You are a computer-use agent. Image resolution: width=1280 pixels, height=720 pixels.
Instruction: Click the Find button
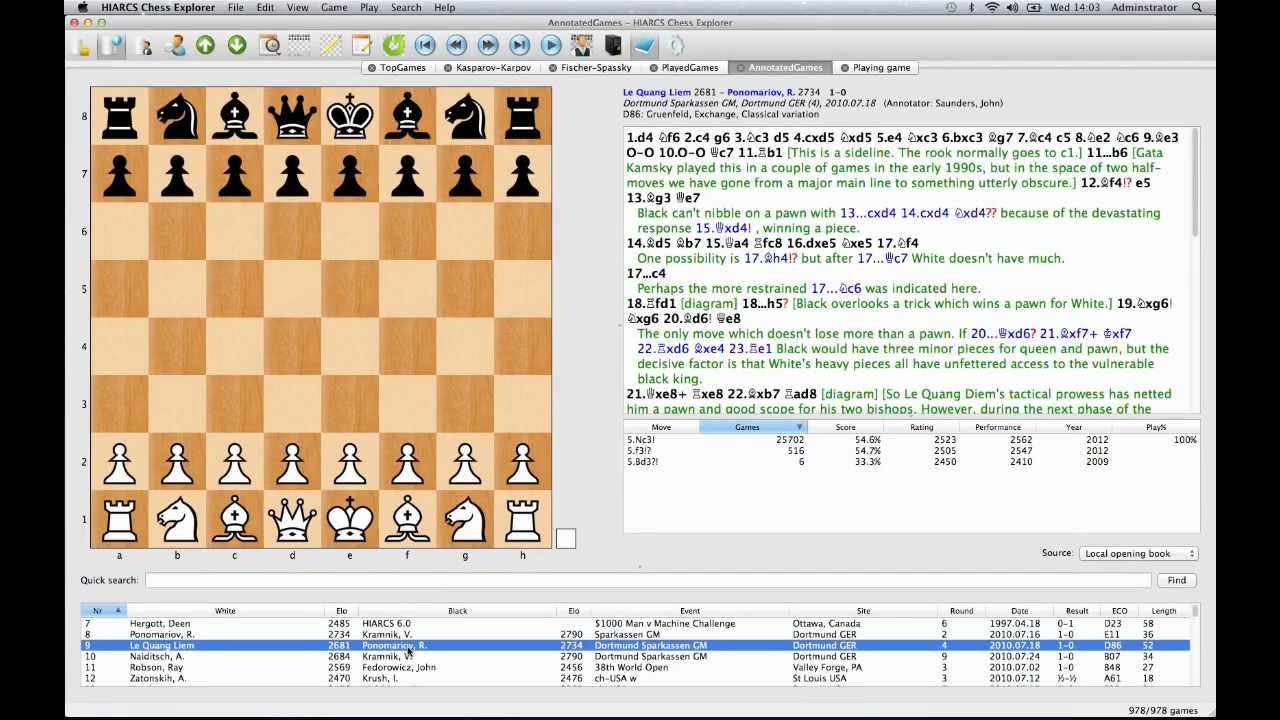(1176, 580)
